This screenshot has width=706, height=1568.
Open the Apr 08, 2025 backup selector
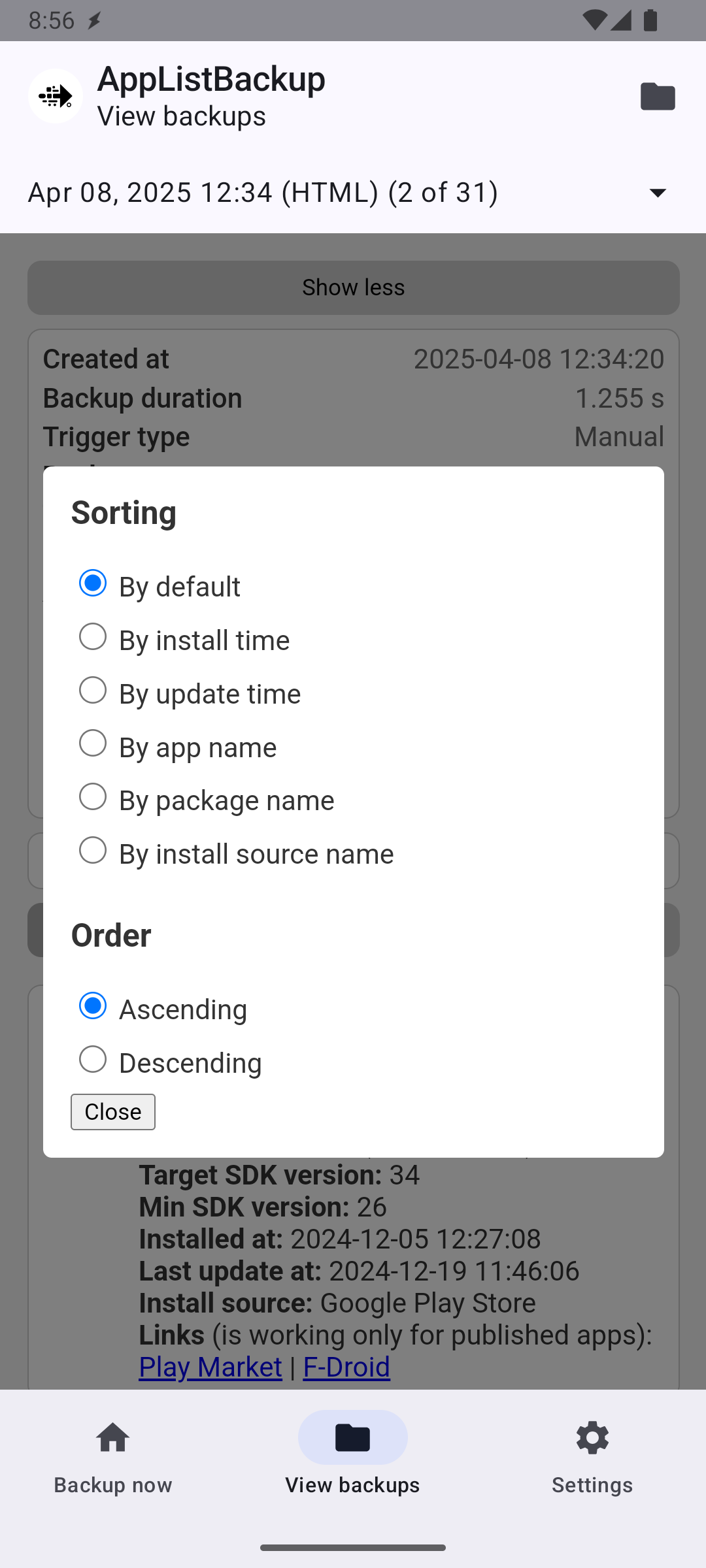coord(263,193)
